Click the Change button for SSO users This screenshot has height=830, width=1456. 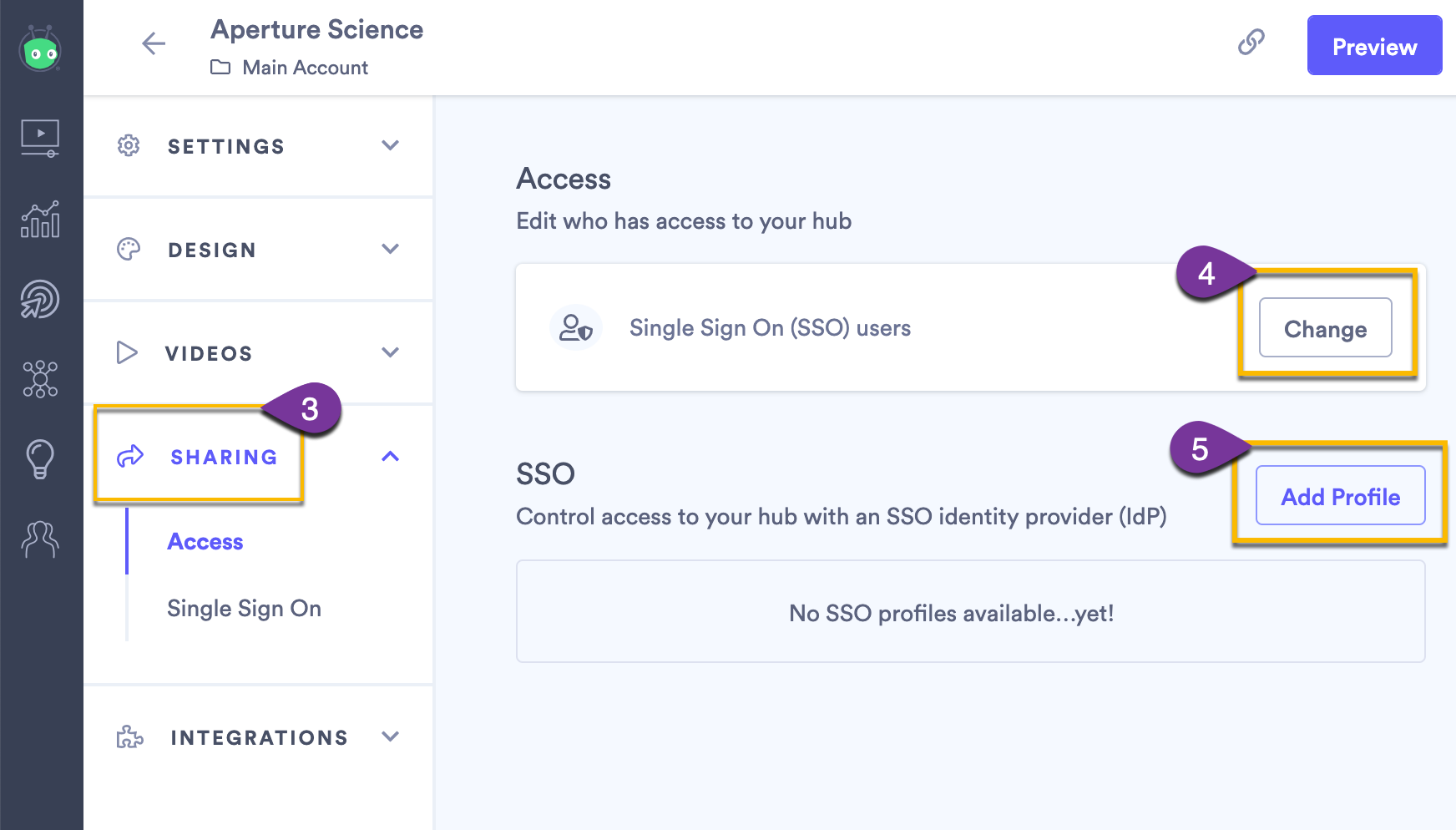coord(1325,329)
